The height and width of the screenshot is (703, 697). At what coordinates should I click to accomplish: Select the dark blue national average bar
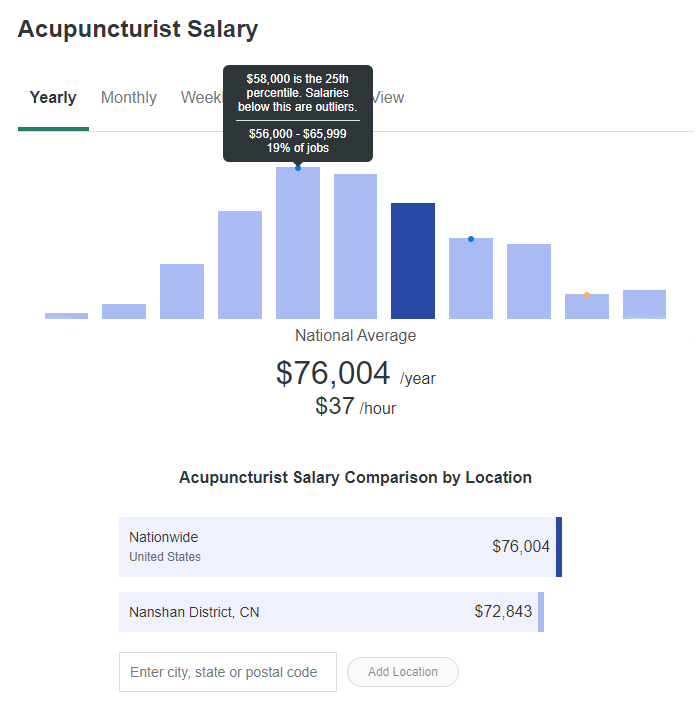[x=413, y=261]
